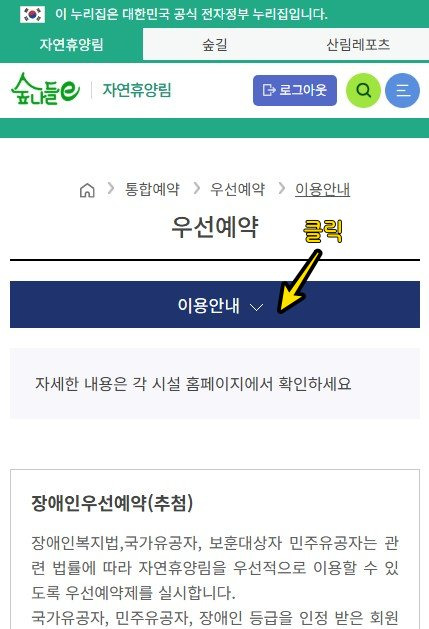Click the 자세한 내용은 notice box
This screenshot has height=629, width=429.
[x=215, y=383]
